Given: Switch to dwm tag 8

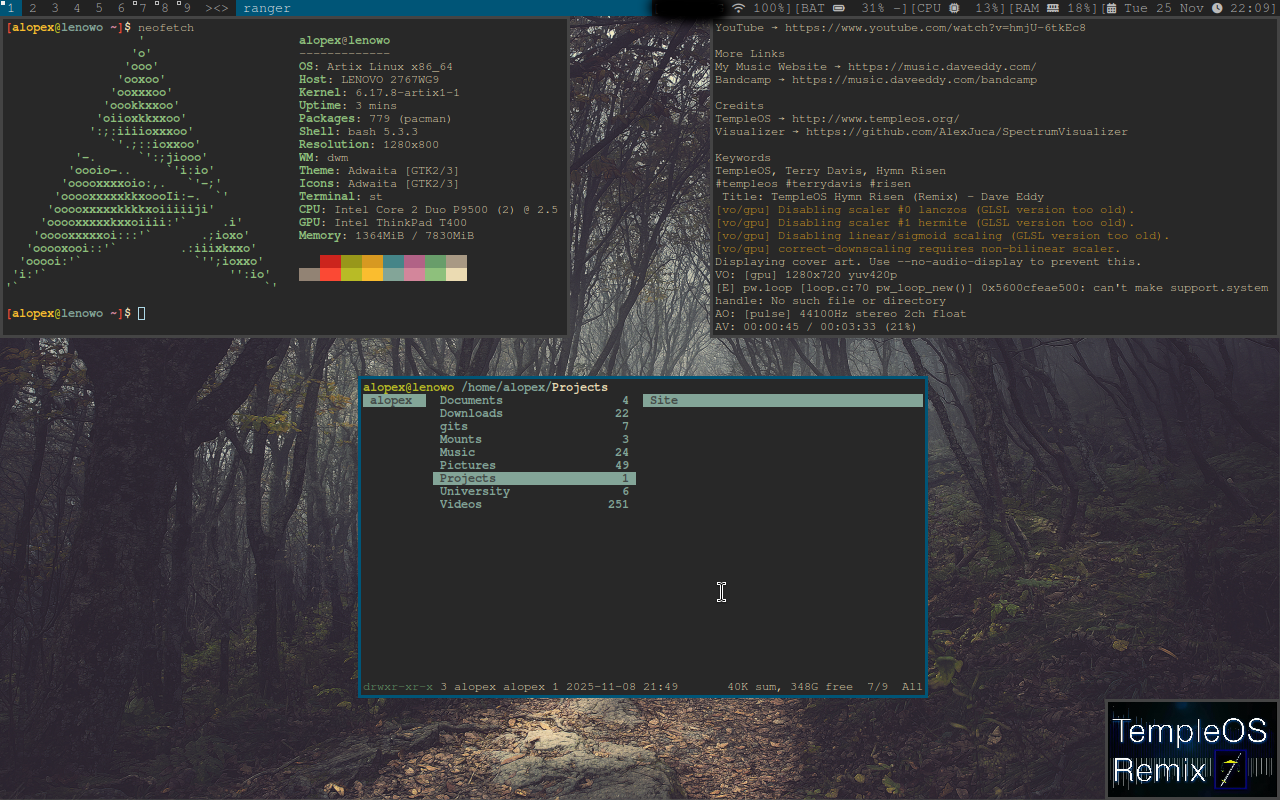Looking at the screenshot, I should [165, 8].
